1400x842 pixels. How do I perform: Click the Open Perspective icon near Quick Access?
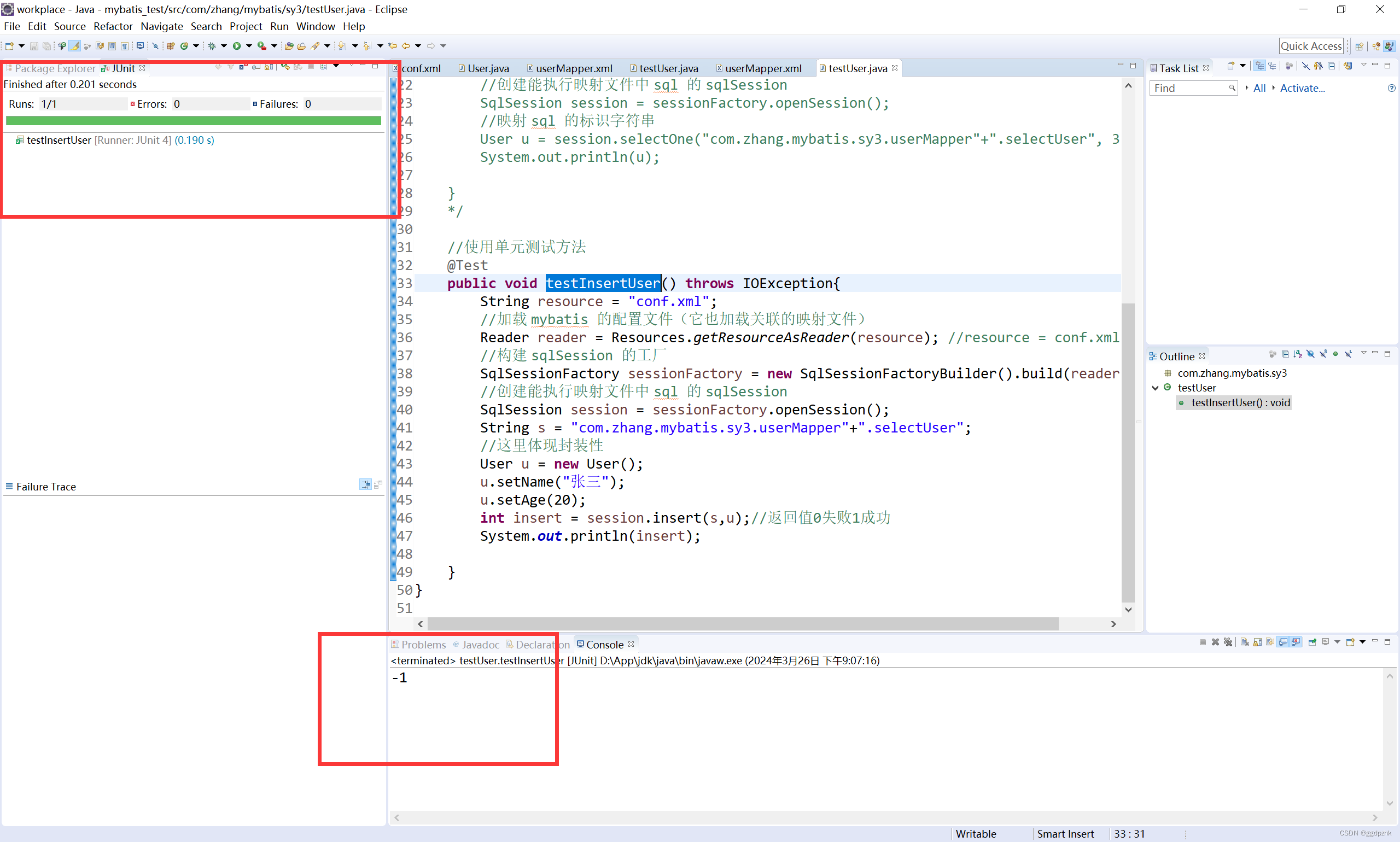[x=1359, y=46]
